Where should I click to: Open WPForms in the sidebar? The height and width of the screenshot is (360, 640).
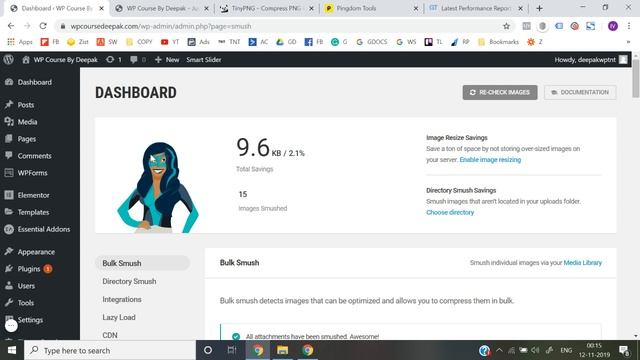coord(32,173)
